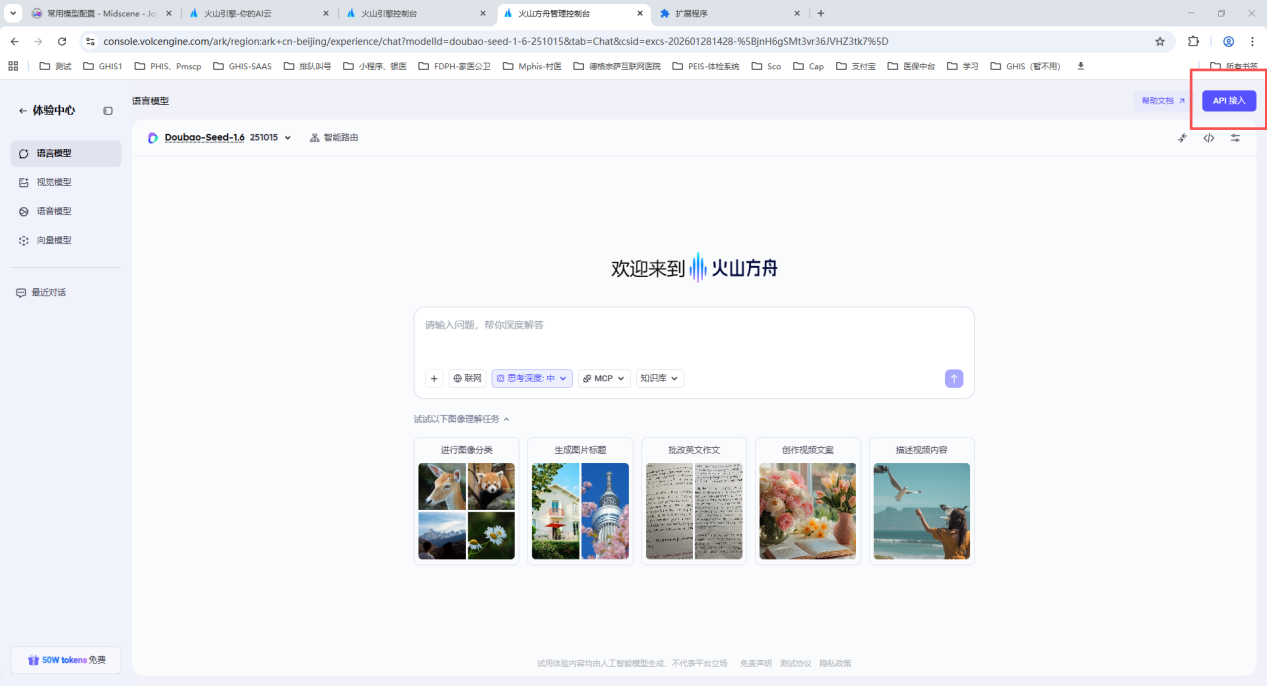Expand the MCP dropdown
The width and height of the screenshot is (1267, 686).
[x=603, y=378]
